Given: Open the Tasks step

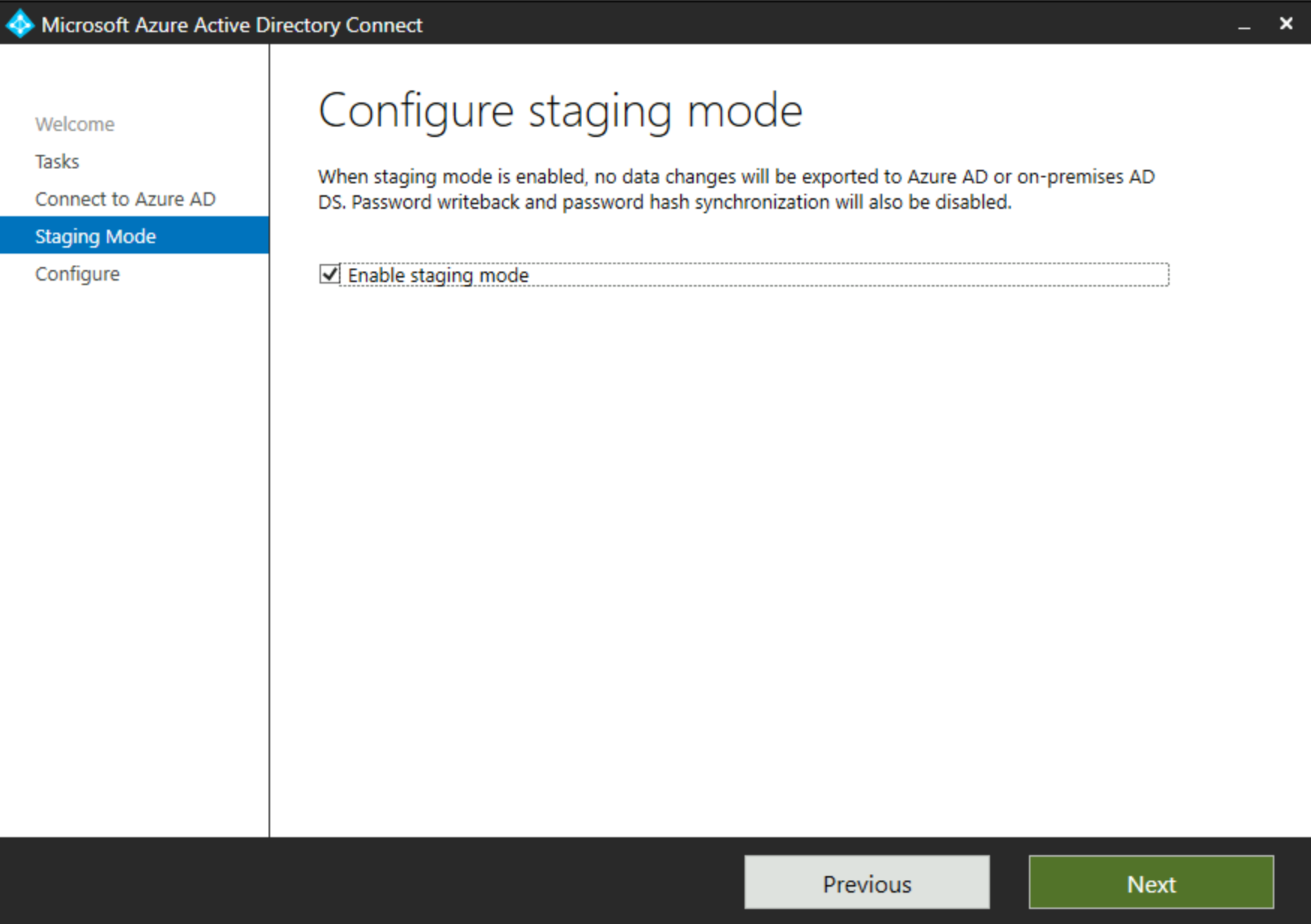Looking at the screenshot, I should coord(56,161).
